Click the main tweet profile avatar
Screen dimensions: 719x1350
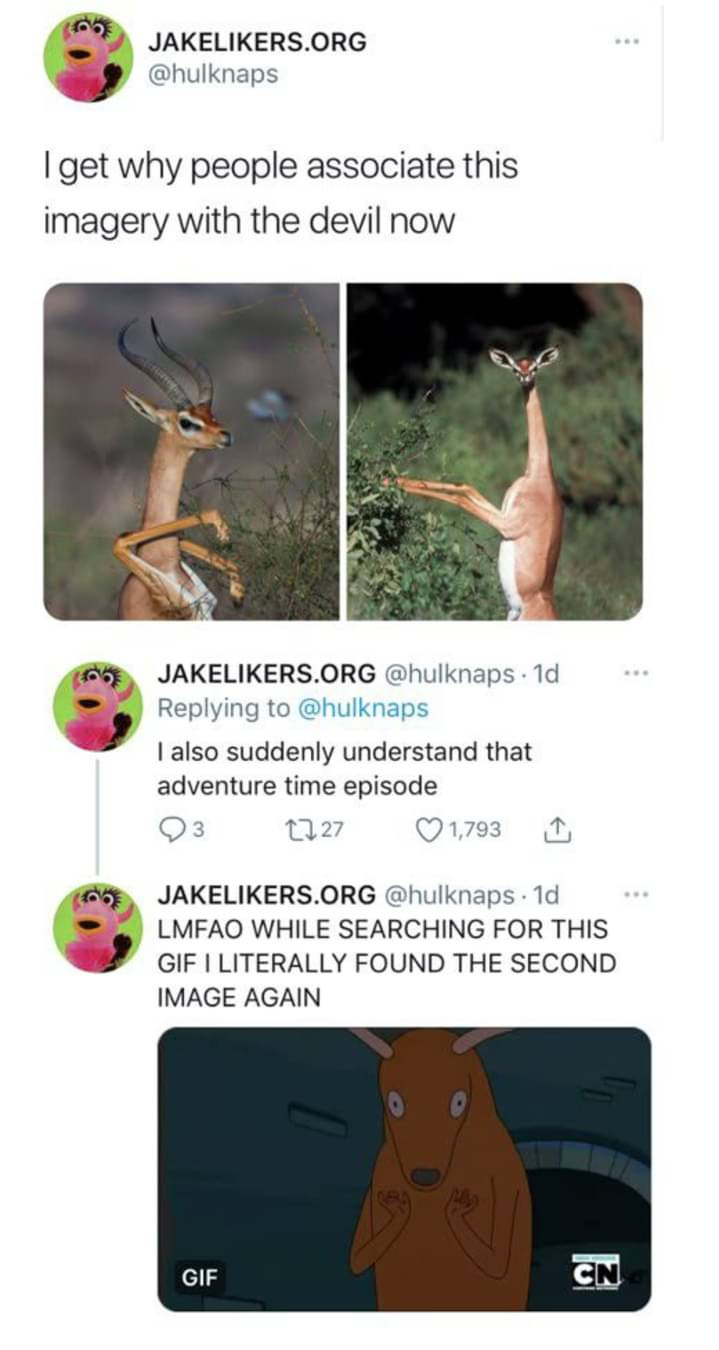tap(88, 57)
